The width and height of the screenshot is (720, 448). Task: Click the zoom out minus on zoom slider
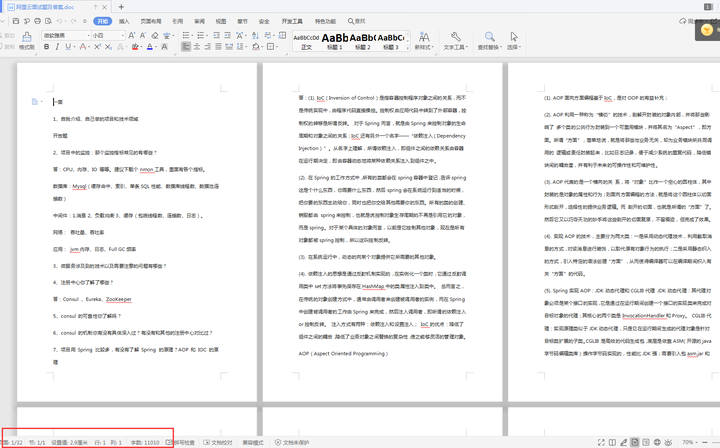705,442
